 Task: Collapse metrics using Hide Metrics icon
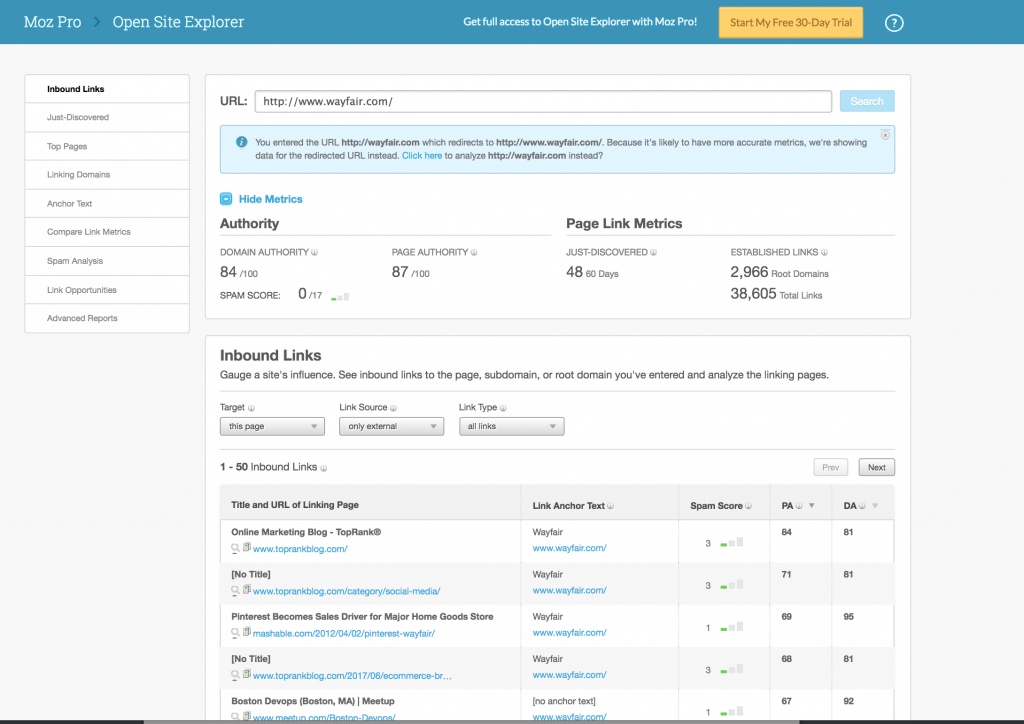(x=226, y=198)
